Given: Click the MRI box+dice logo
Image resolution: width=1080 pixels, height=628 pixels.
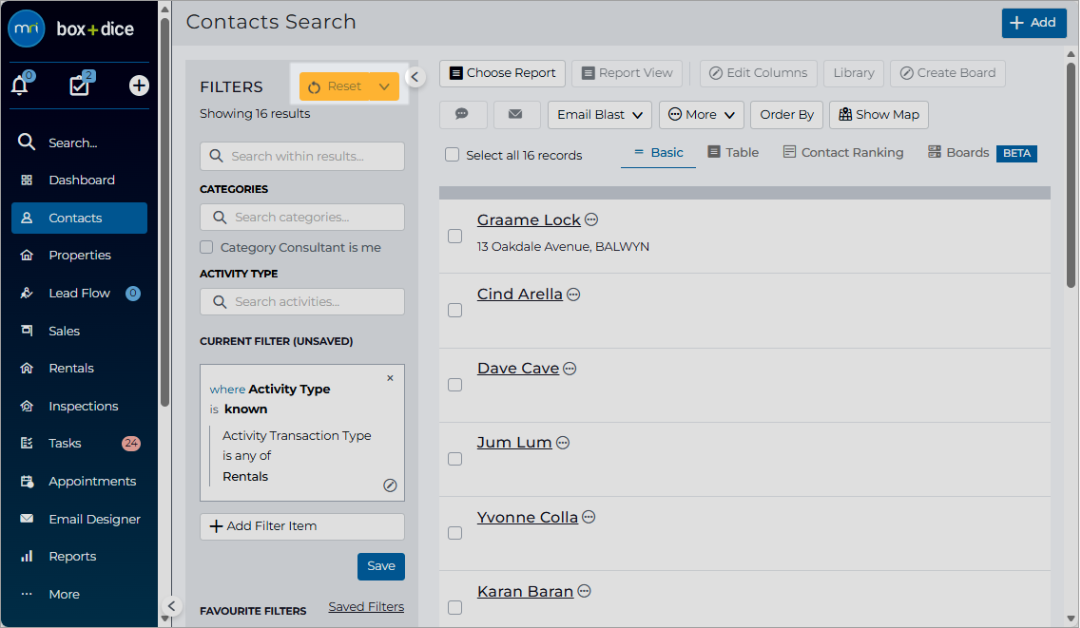Looking at the screenshot, I should [x=71, y=29].
